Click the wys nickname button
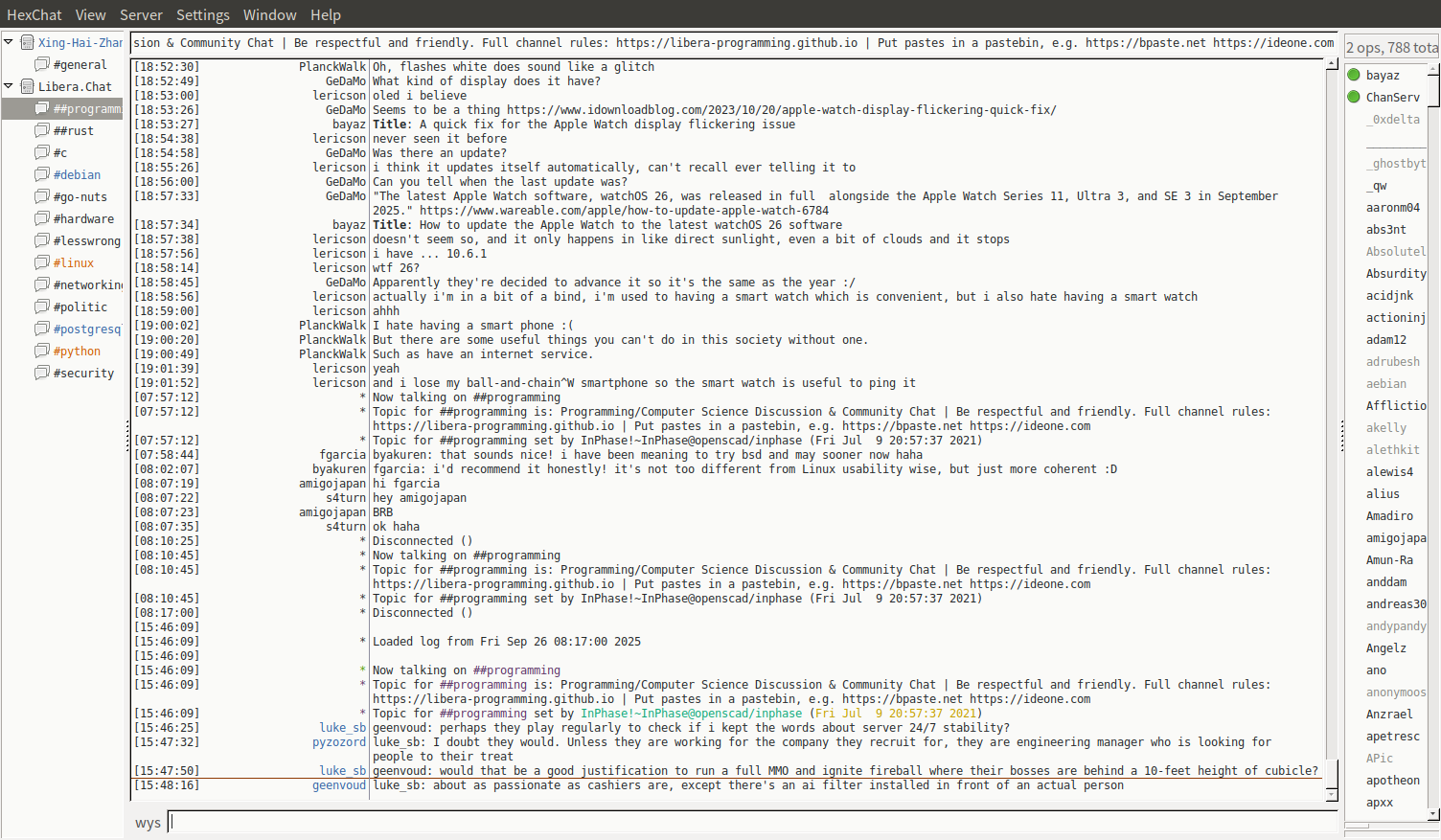The image size is (1441, 840). [x=148, y=823]
